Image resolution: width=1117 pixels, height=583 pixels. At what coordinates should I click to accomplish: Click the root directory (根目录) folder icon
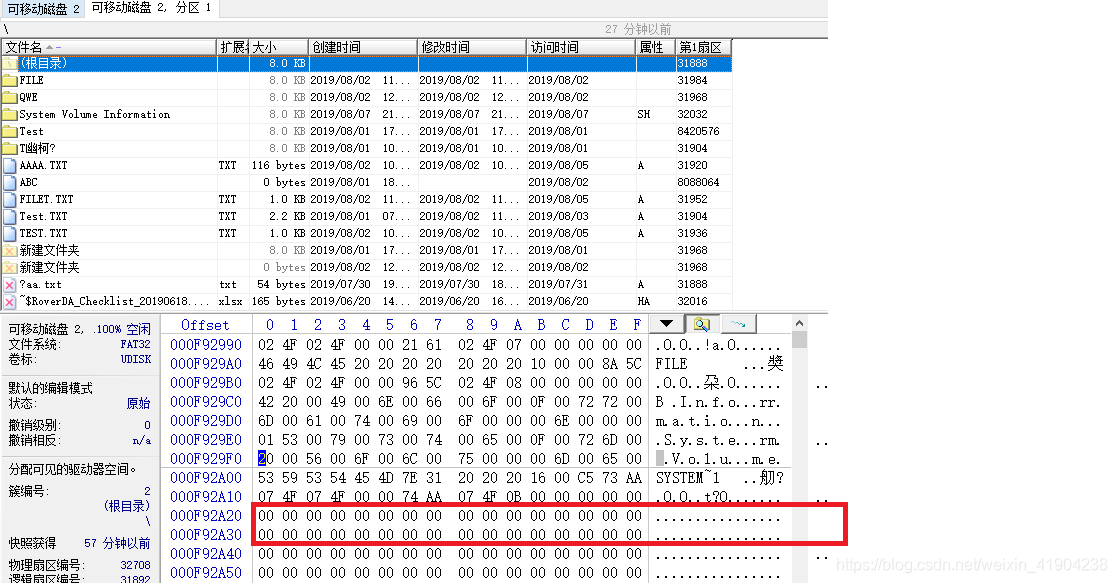click(10, 63)
